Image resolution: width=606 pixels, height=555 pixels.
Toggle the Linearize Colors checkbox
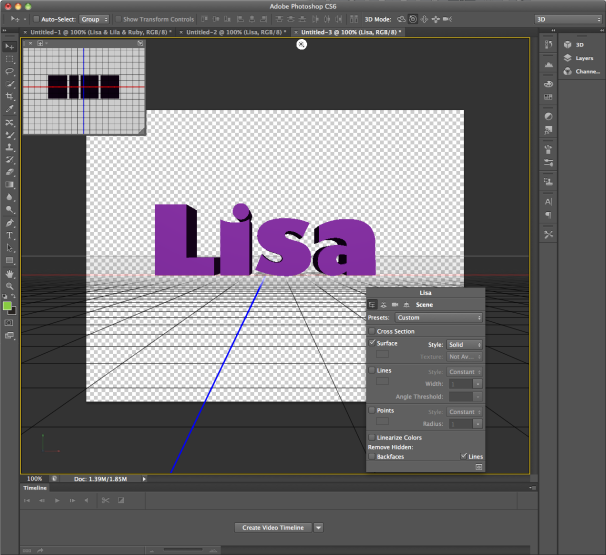coord(373,437)
